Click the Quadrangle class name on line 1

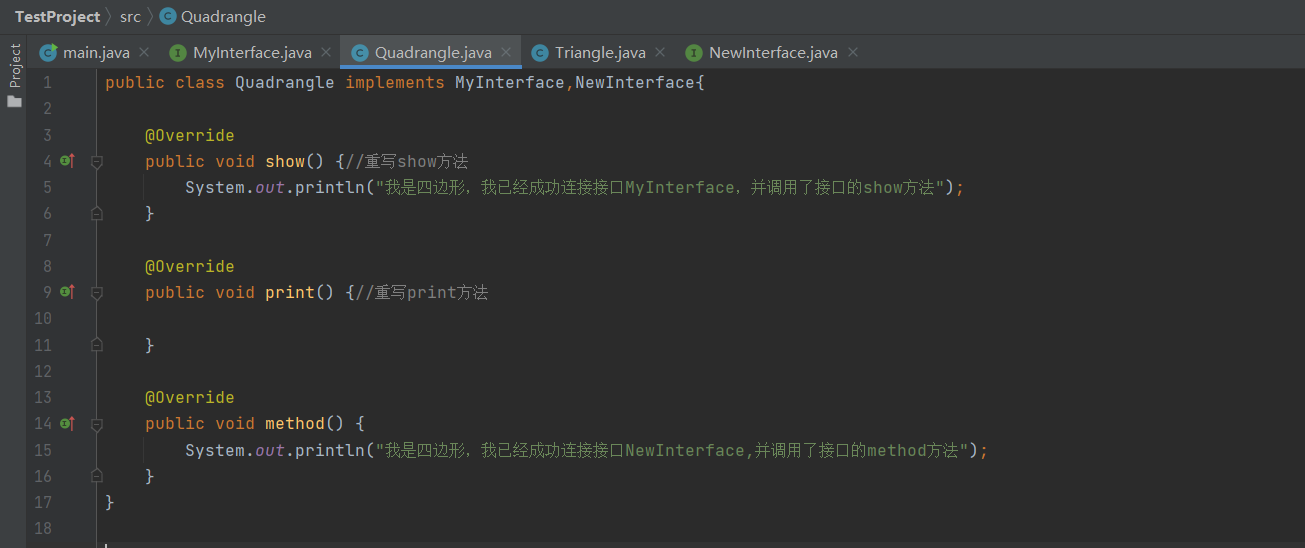285,83
